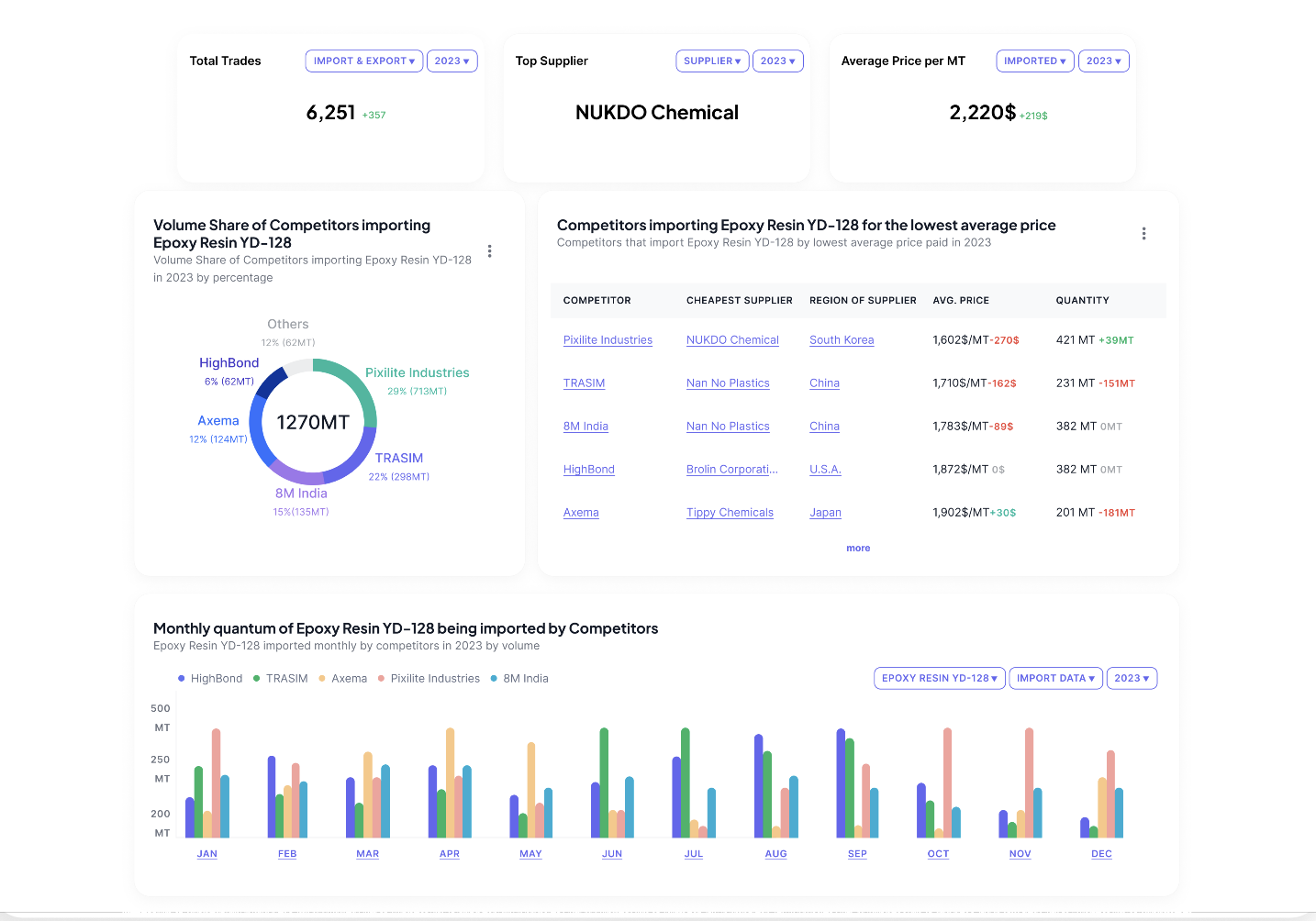Click the TRASIM competitor link
The width and height of the screenshot is (1316, 921).
point(584,383)
